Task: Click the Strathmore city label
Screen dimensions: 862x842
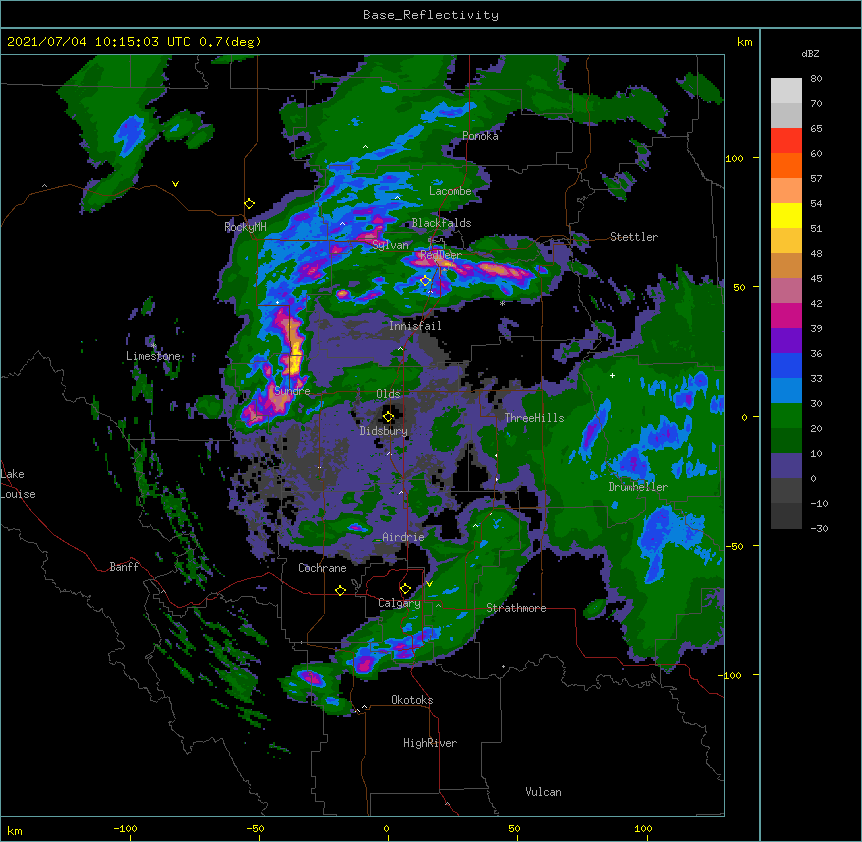Action: tap(516, 608)
